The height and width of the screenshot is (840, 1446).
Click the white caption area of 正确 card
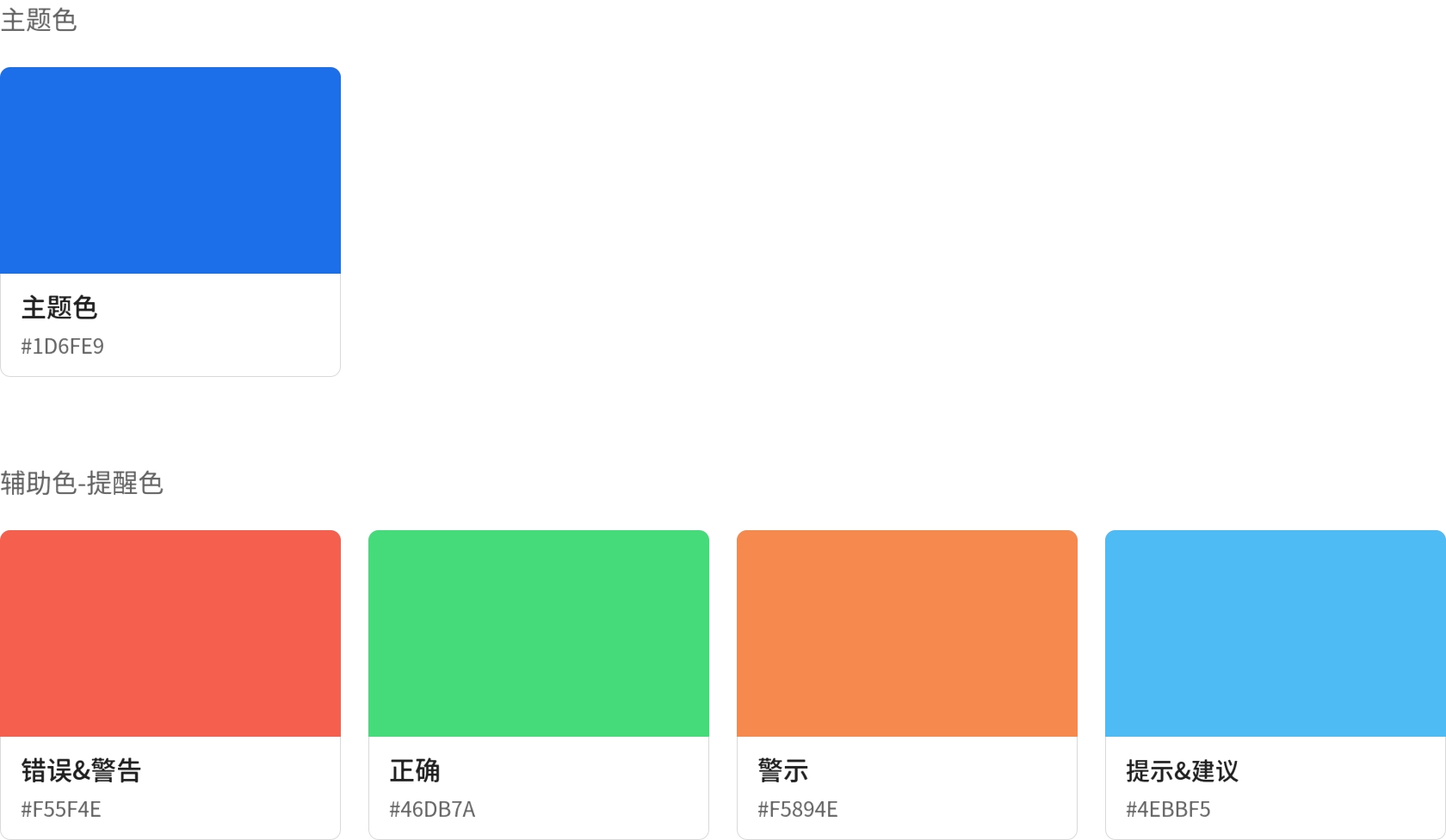(539, 787)
